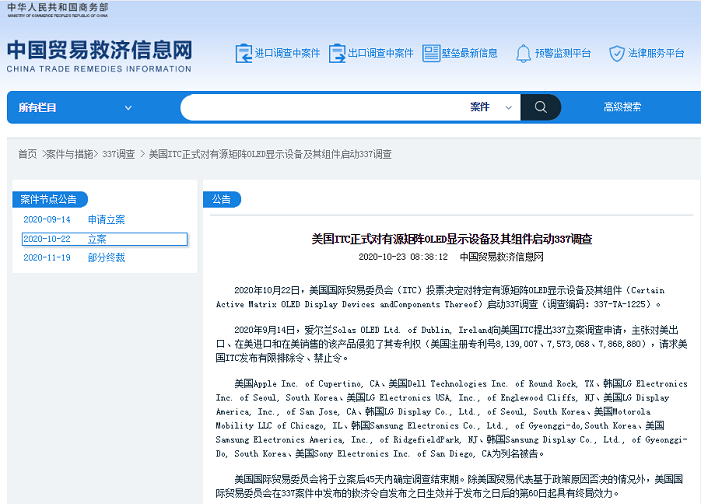Open 壁垒最新信息 link
701x504 pixels.
(469, 53)
